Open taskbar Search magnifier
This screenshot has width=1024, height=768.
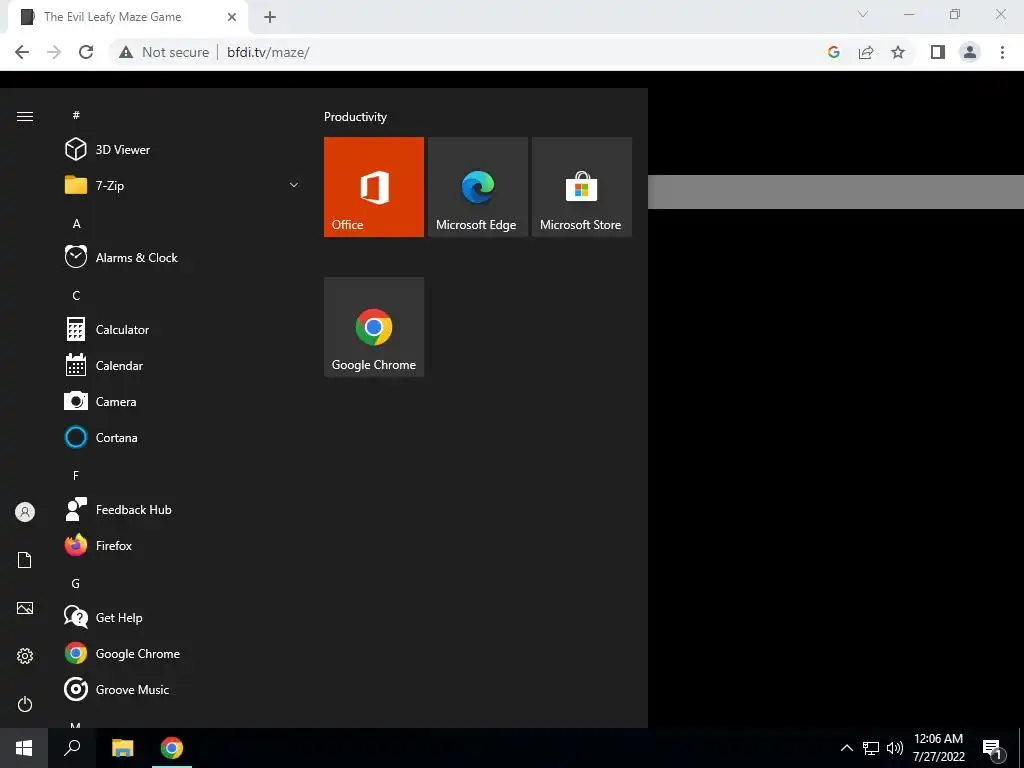coord(72,748)
